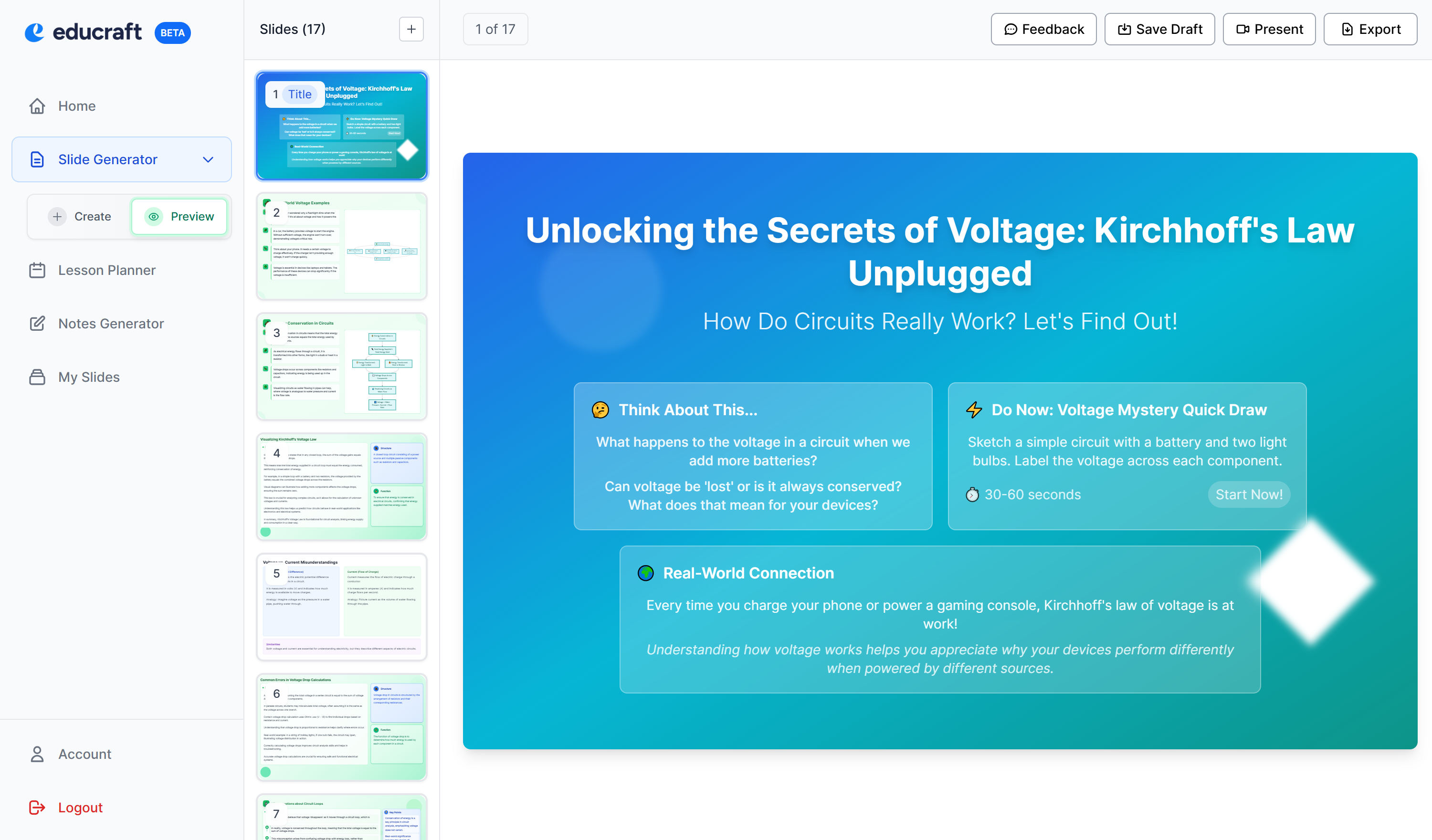Open the Feedback dialog

tap(1043, 29)
